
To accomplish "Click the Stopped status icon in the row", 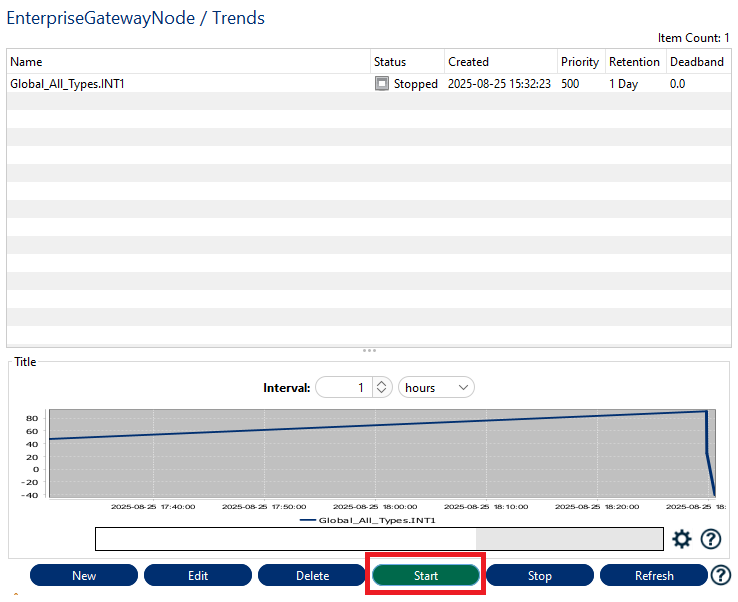I will point(381,84).
